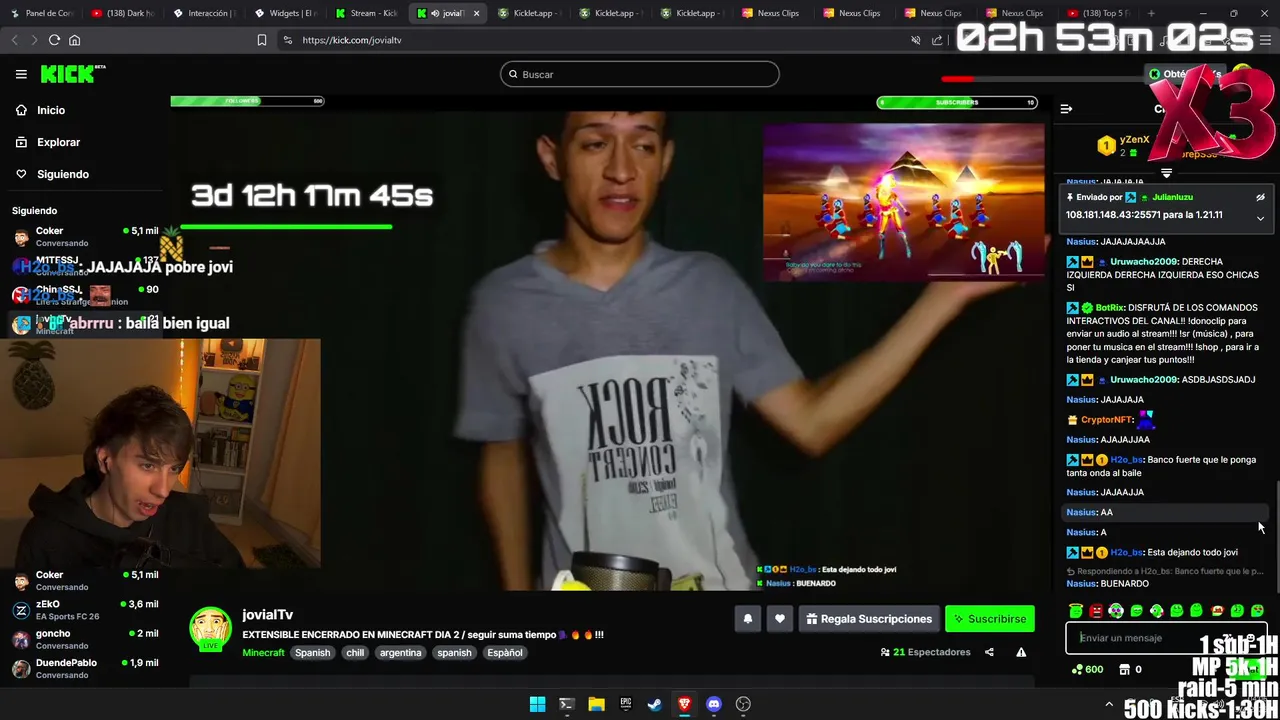
Task: Switch to the Panel de Con browser tab
Action: coord(40,13)
